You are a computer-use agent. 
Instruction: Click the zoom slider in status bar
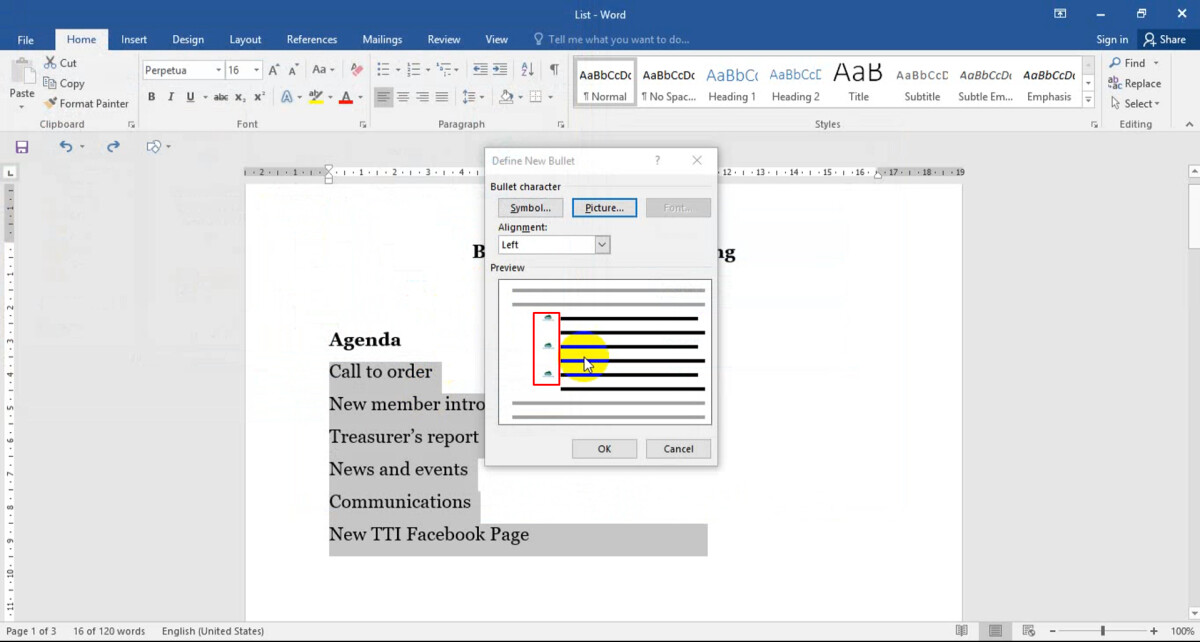click(1102, 631)
